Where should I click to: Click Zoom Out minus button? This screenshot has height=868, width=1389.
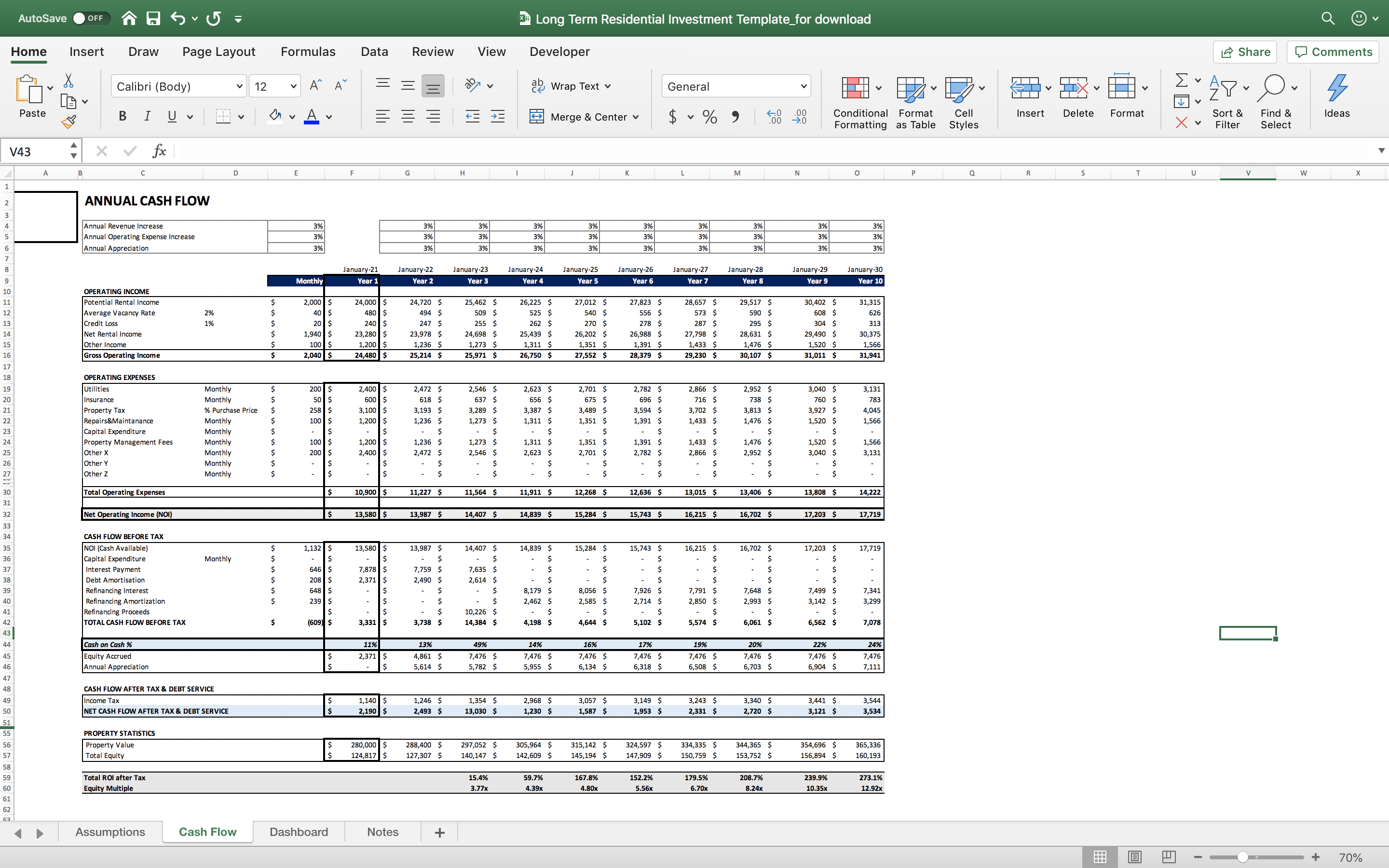coord(1198,857)
